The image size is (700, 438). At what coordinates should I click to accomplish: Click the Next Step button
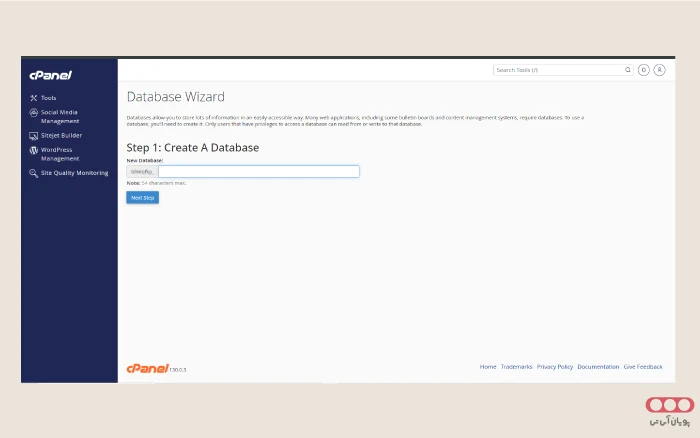tap(142, 198)
